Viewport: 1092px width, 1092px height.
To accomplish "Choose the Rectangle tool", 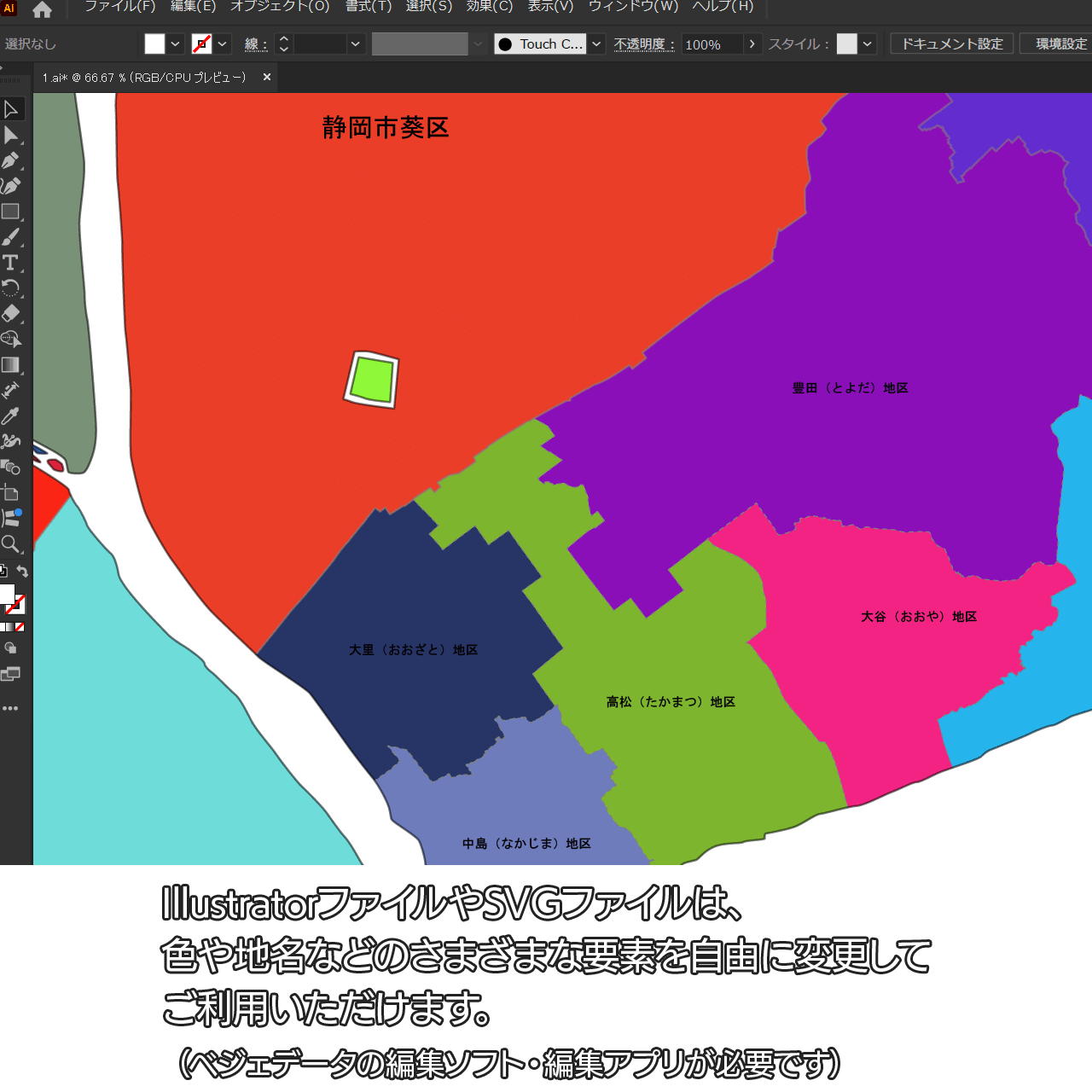I will (x=11, y=212).
